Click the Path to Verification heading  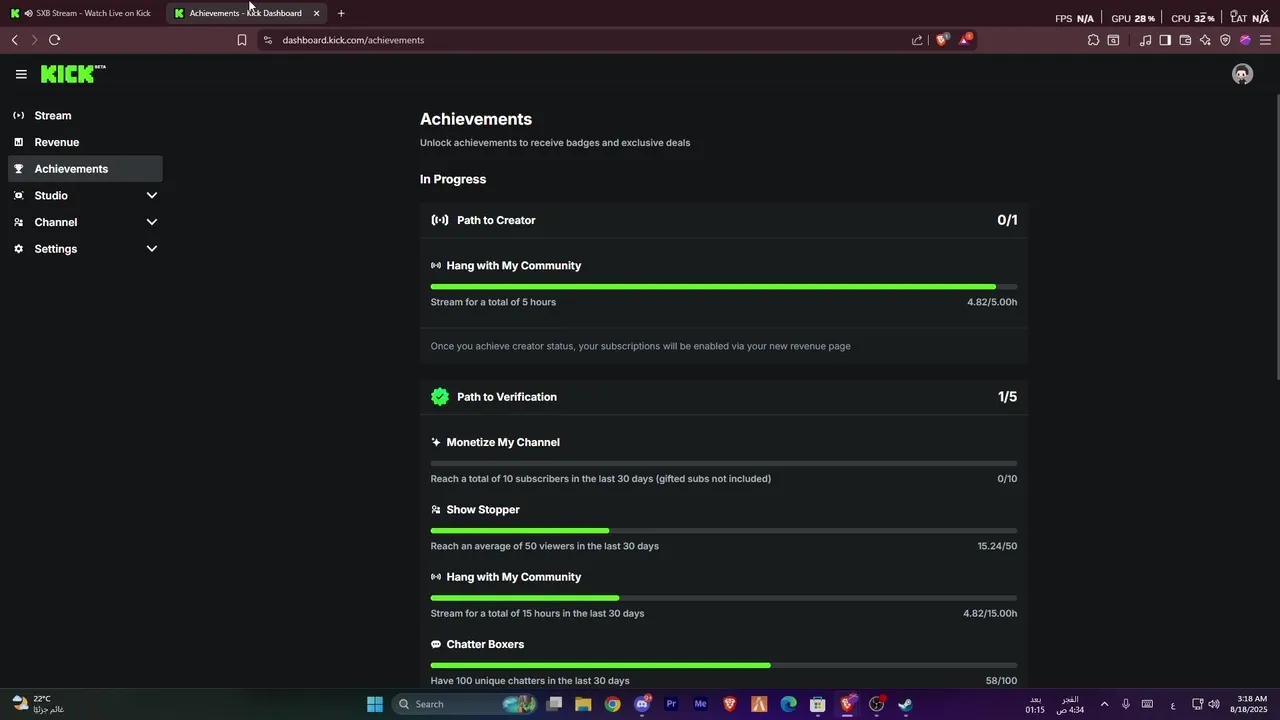[507, 397]
